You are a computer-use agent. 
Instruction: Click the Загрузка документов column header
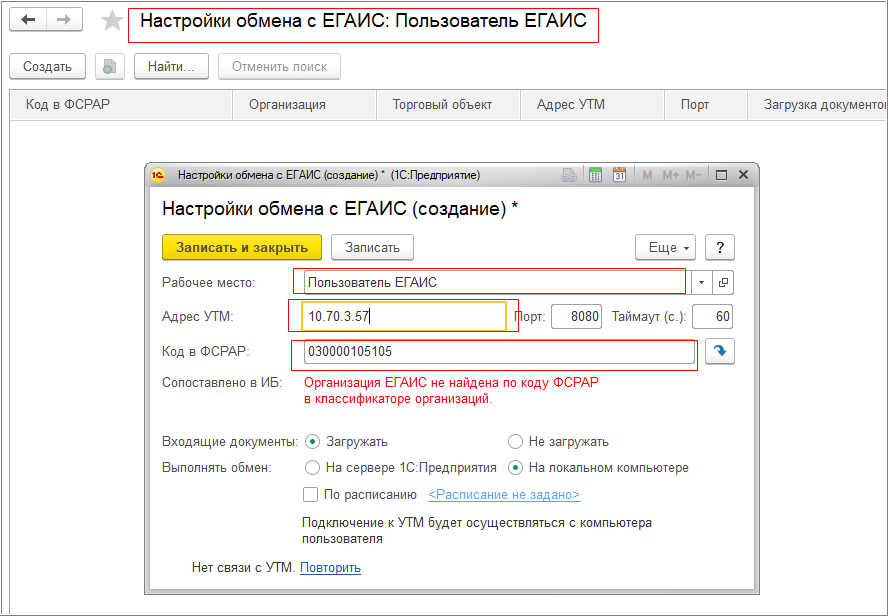point(818,105)
